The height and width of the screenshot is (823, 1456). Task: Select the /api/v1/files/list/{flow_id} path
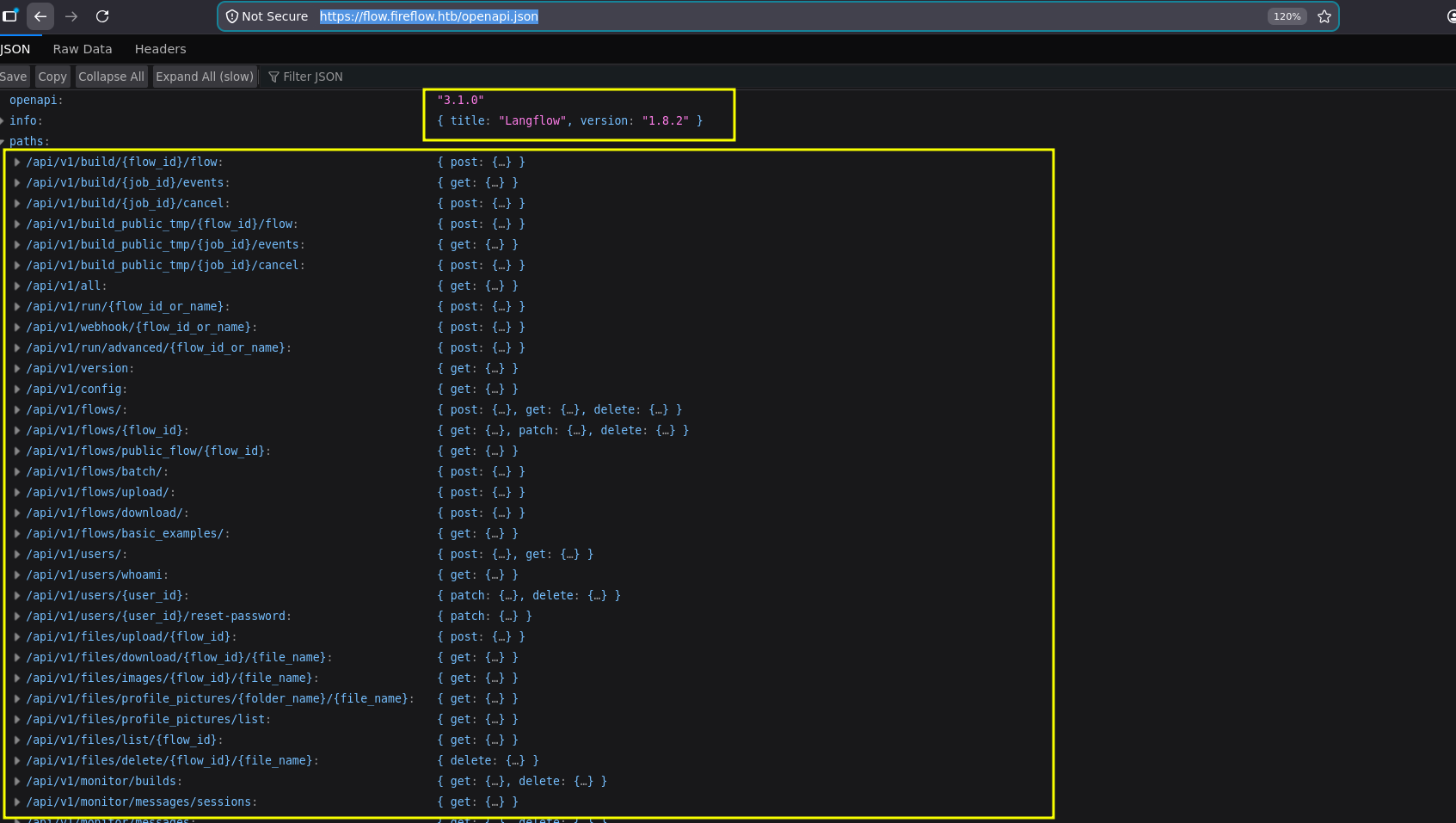click(125, 740)
